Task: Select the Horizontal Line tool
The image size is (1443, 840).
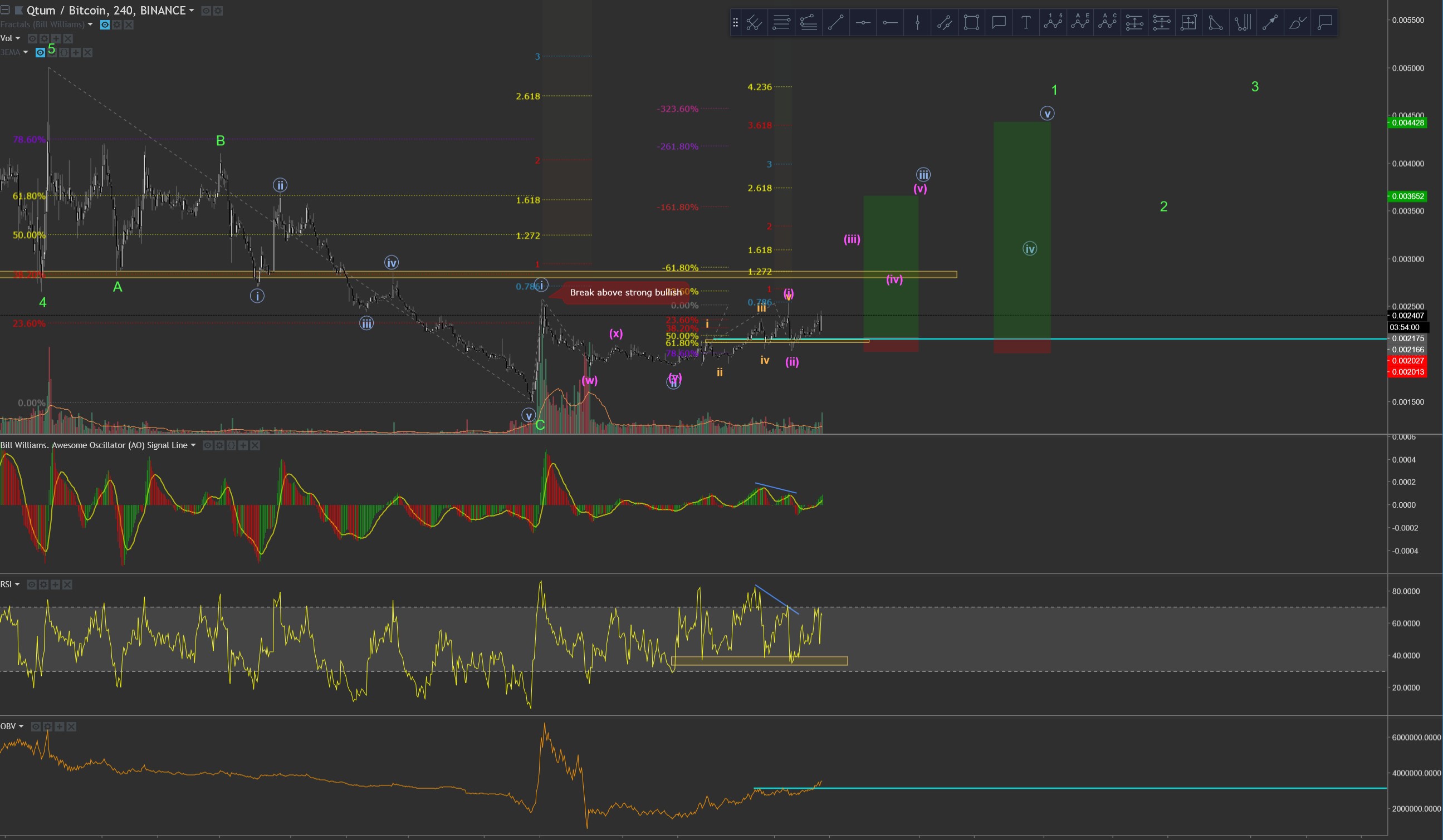Action: [863, 23]
